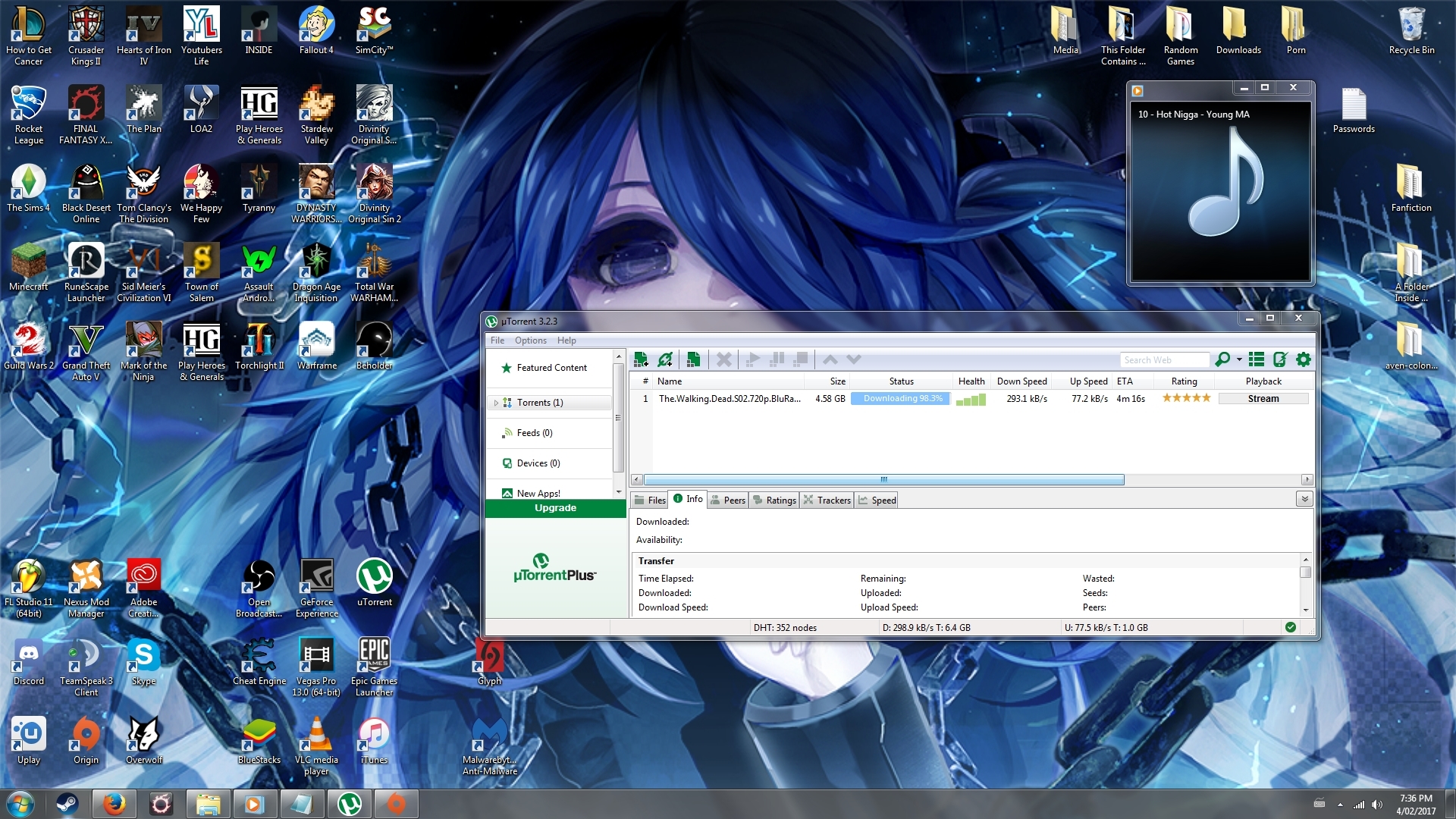Viewport: 1456px width, 819px height.
Task: Click the Pause torrent toolbar icon
Action: (777, 359)
